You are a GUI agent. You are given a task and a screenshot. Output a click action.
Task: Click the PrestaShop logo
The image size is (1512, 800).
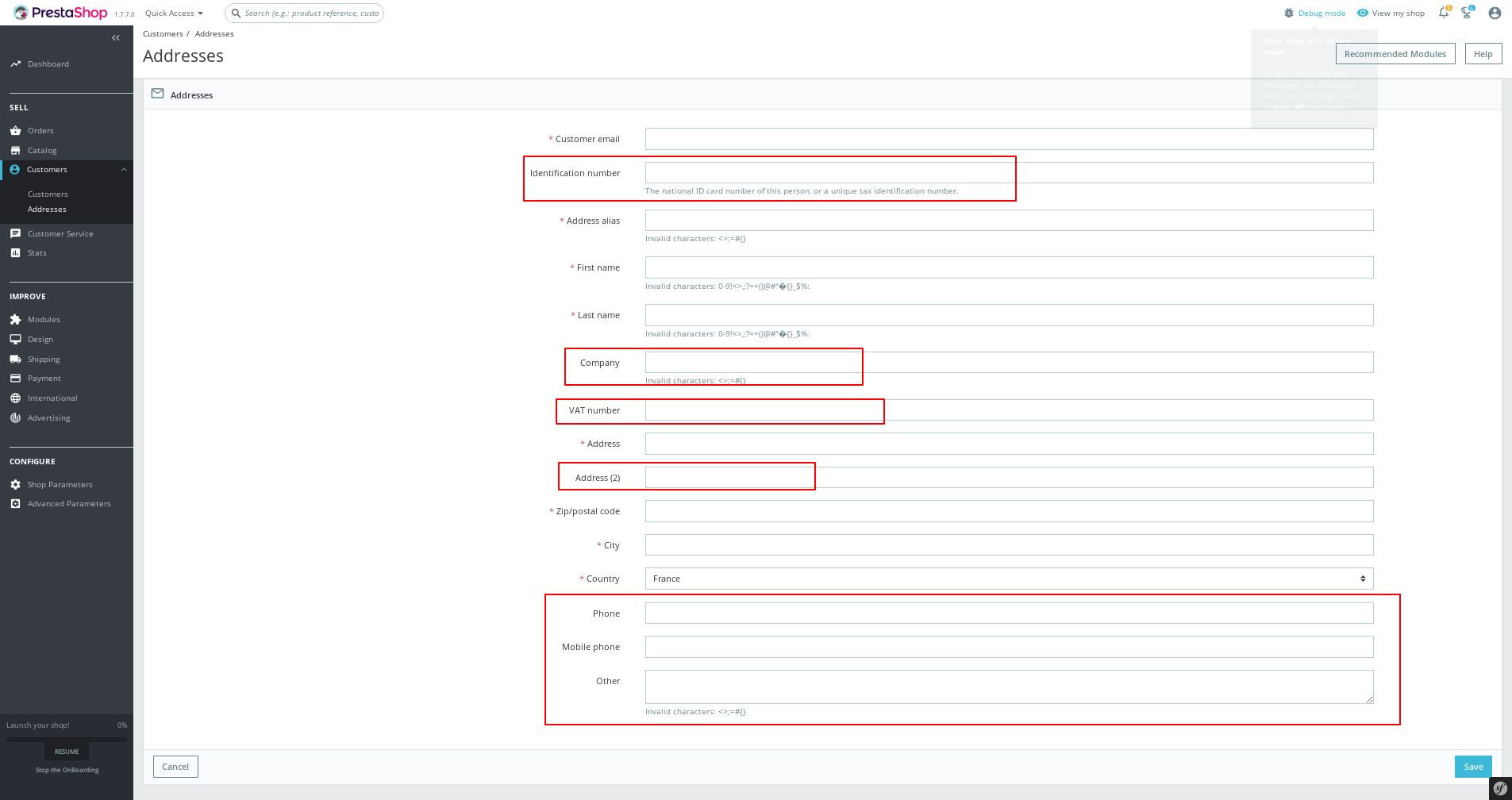(x=60, y=13)
